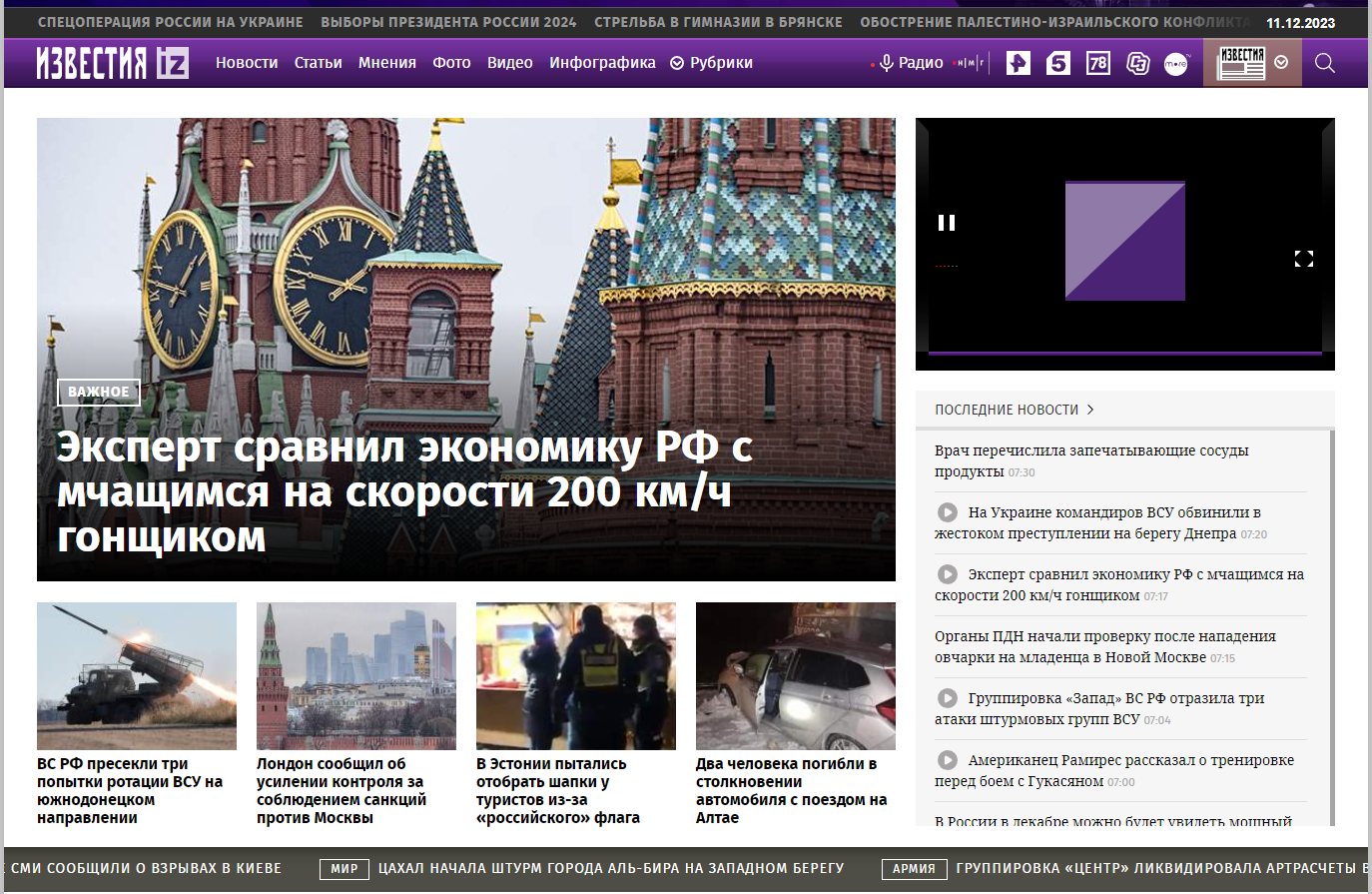Read ВС РФ пресекли три попытки ротации
The image size is (1372, 894).
point(130,790)
